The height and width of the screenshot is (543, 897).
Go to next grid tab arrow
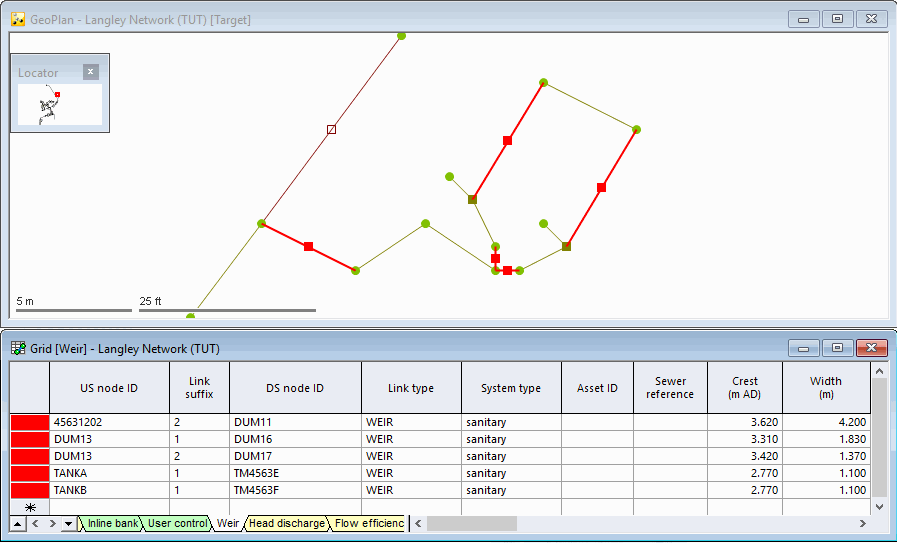pos(52,524)
